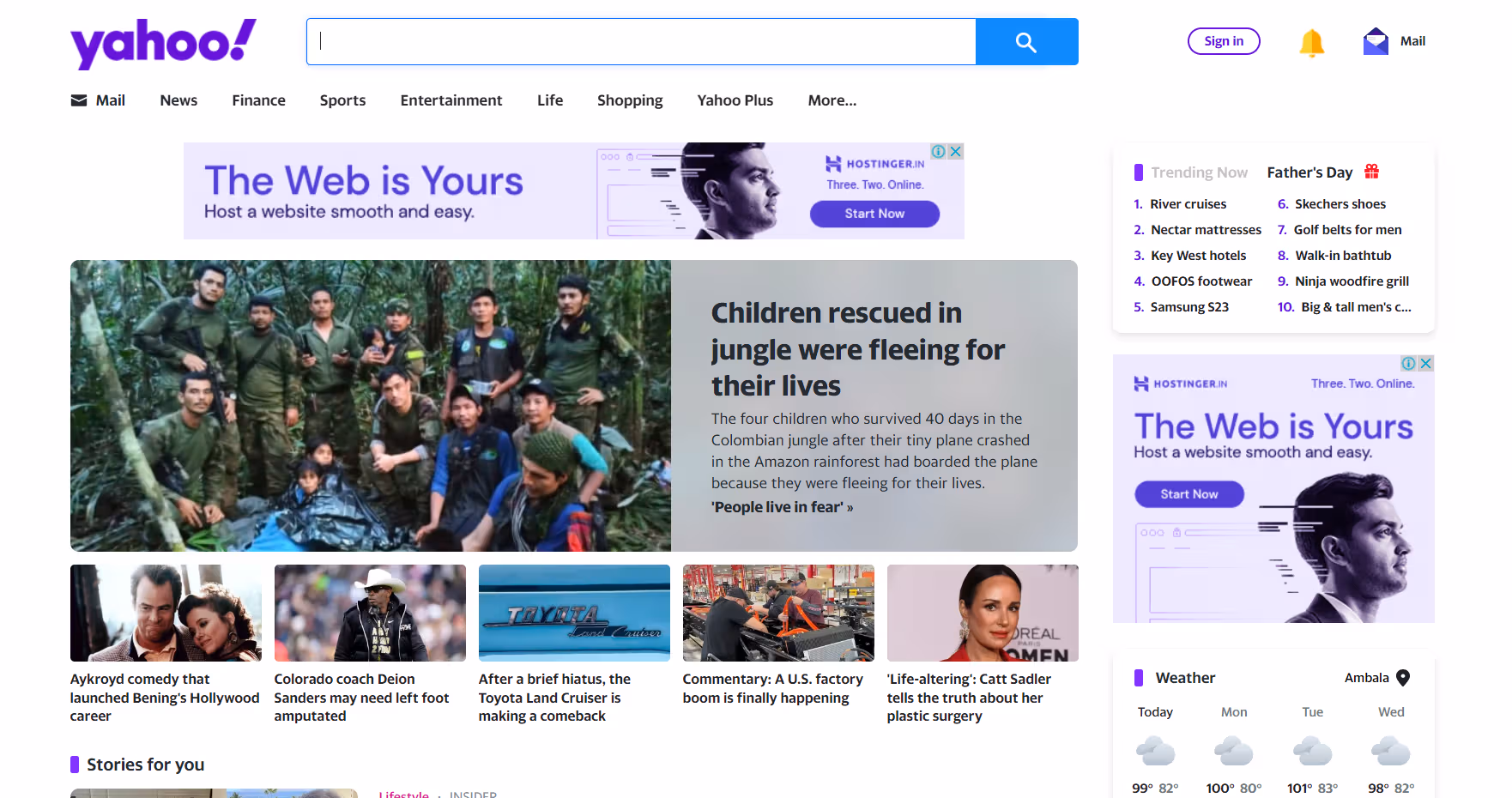Open the notifications bell
The height and width of the screenshot is (798, 1512).
1311,42
